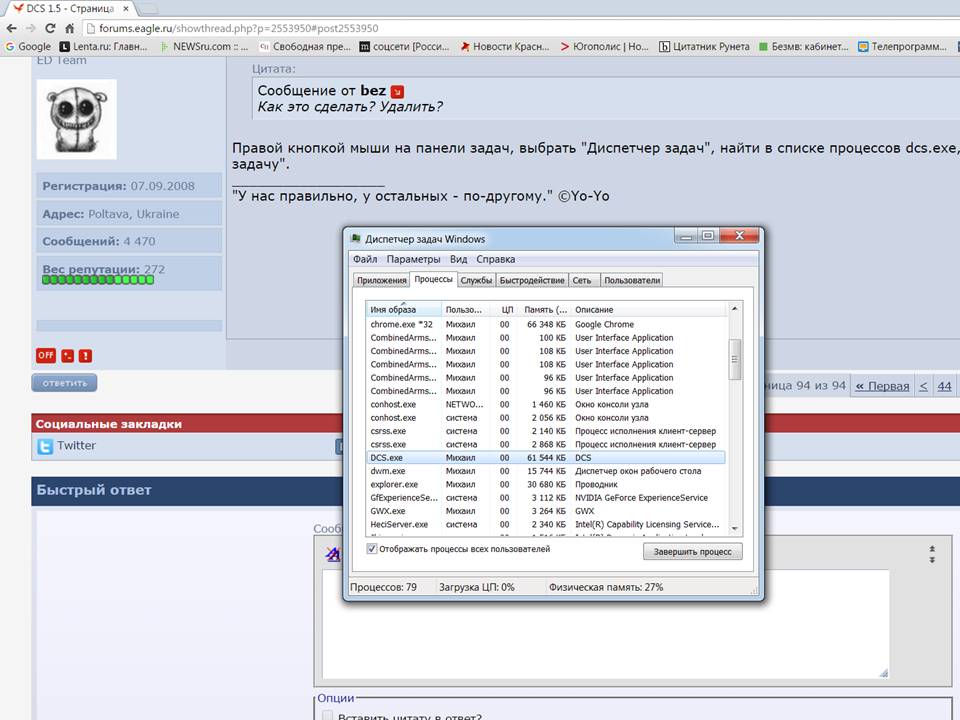Open the Свободная пре... bookmark
This screenshot has width=960, height=720.
pos(304,47)
